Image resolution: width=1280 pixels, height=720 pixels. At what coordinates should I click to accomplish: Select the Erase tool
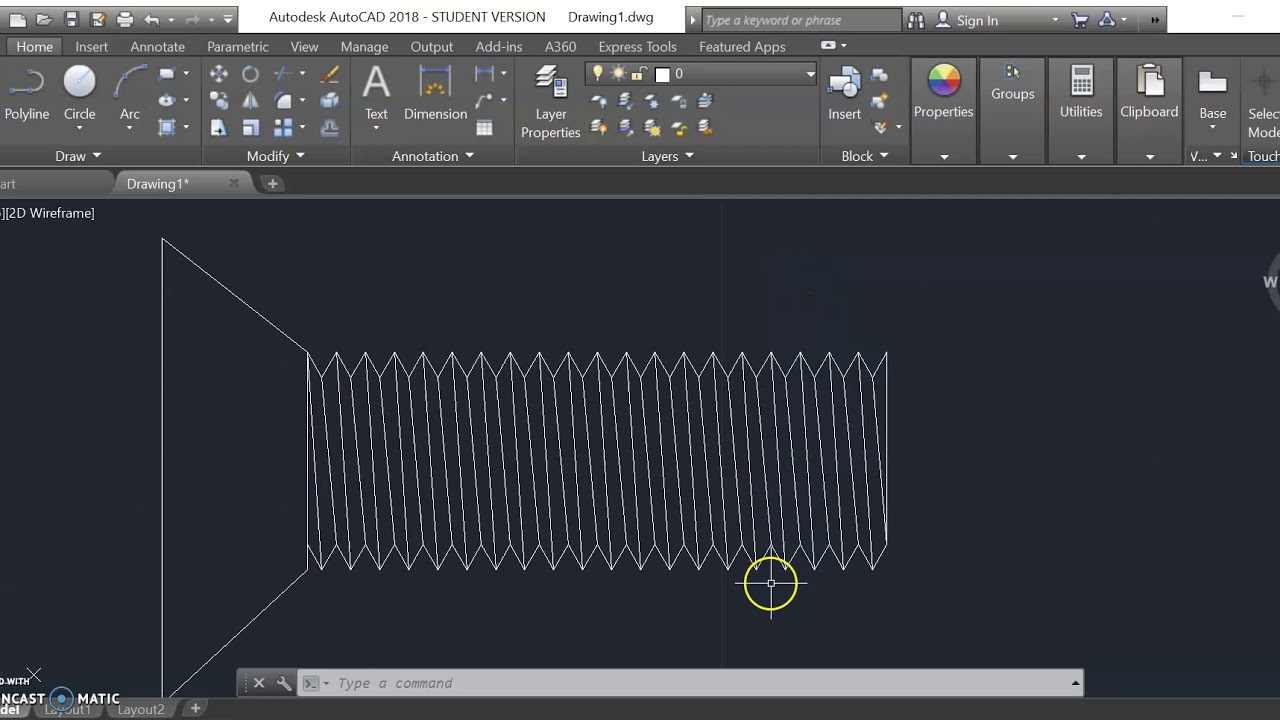330,74
